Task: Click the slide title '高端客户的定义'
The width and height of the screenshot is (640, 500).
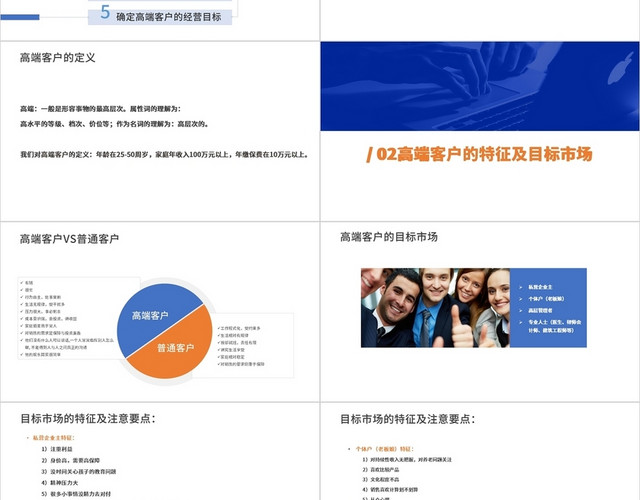Action: coord(58,58)
